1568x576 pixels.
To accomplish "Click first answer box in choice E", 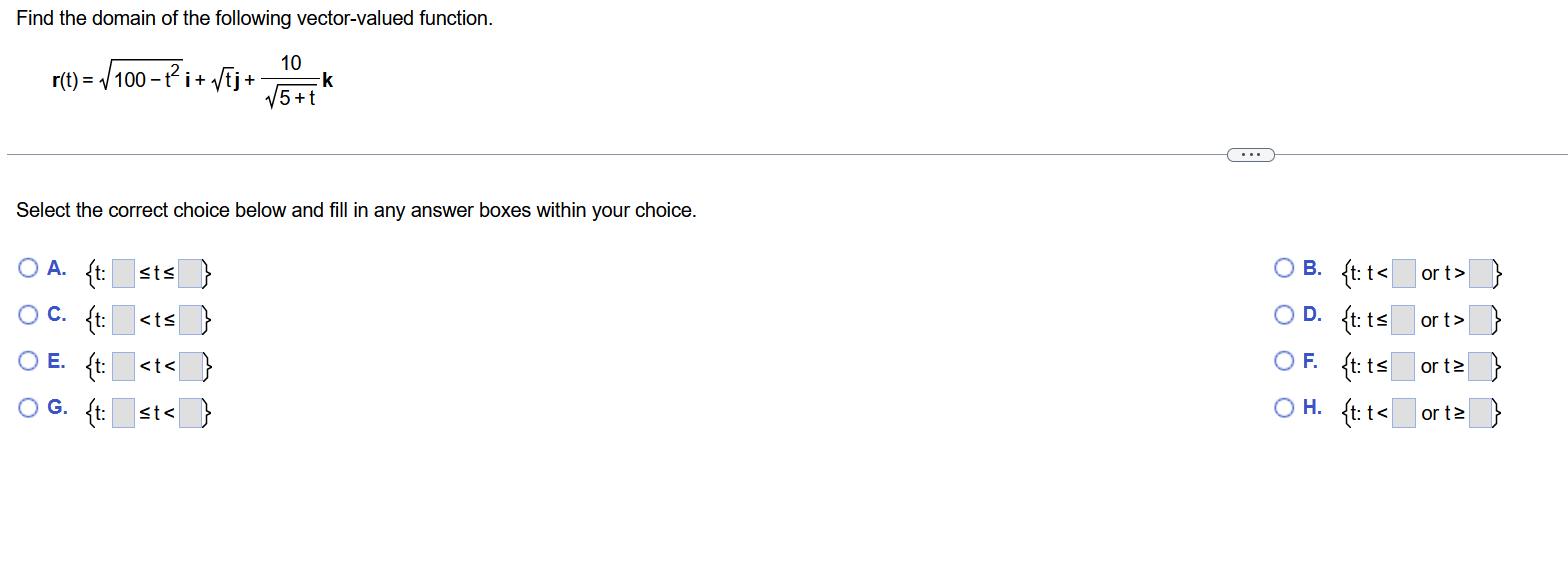I will [x=123, y=366].
